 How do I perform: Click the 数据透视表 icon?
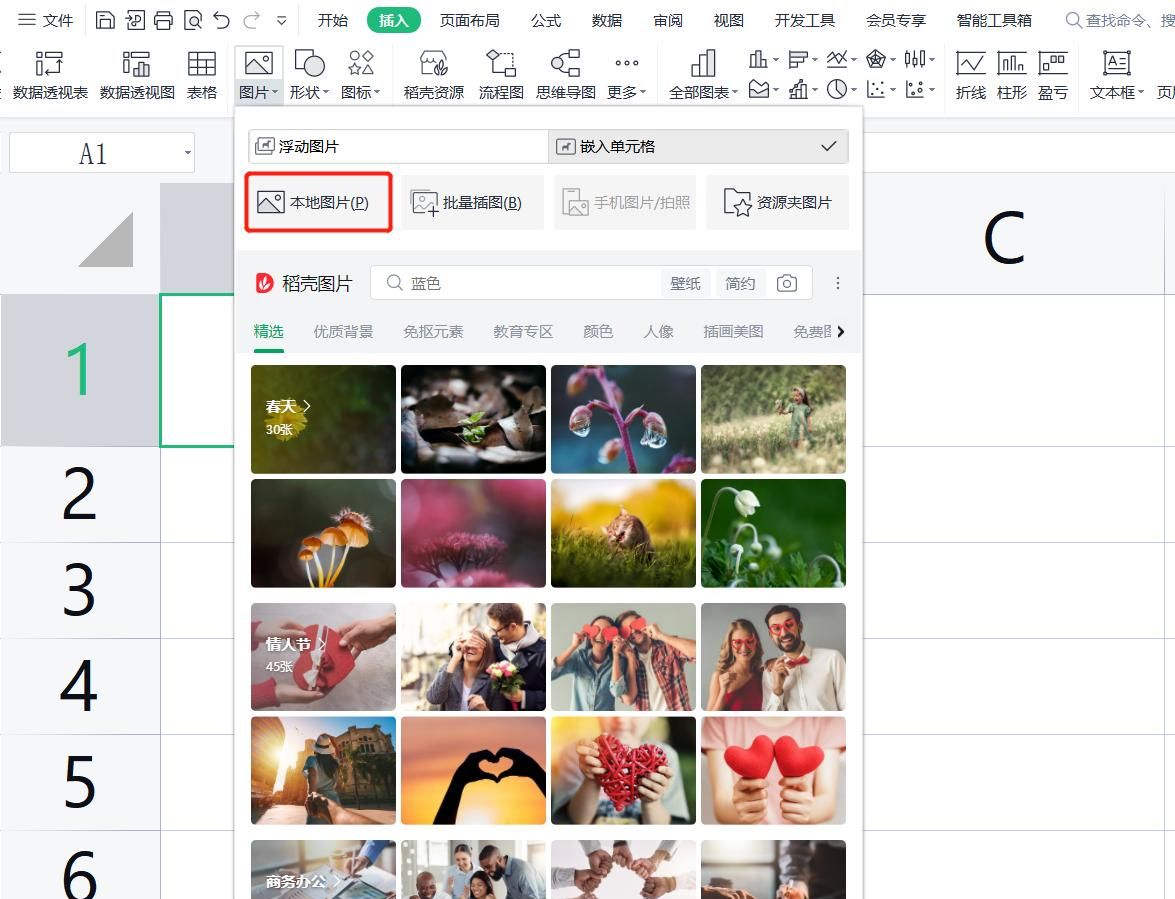pos(49,75)
